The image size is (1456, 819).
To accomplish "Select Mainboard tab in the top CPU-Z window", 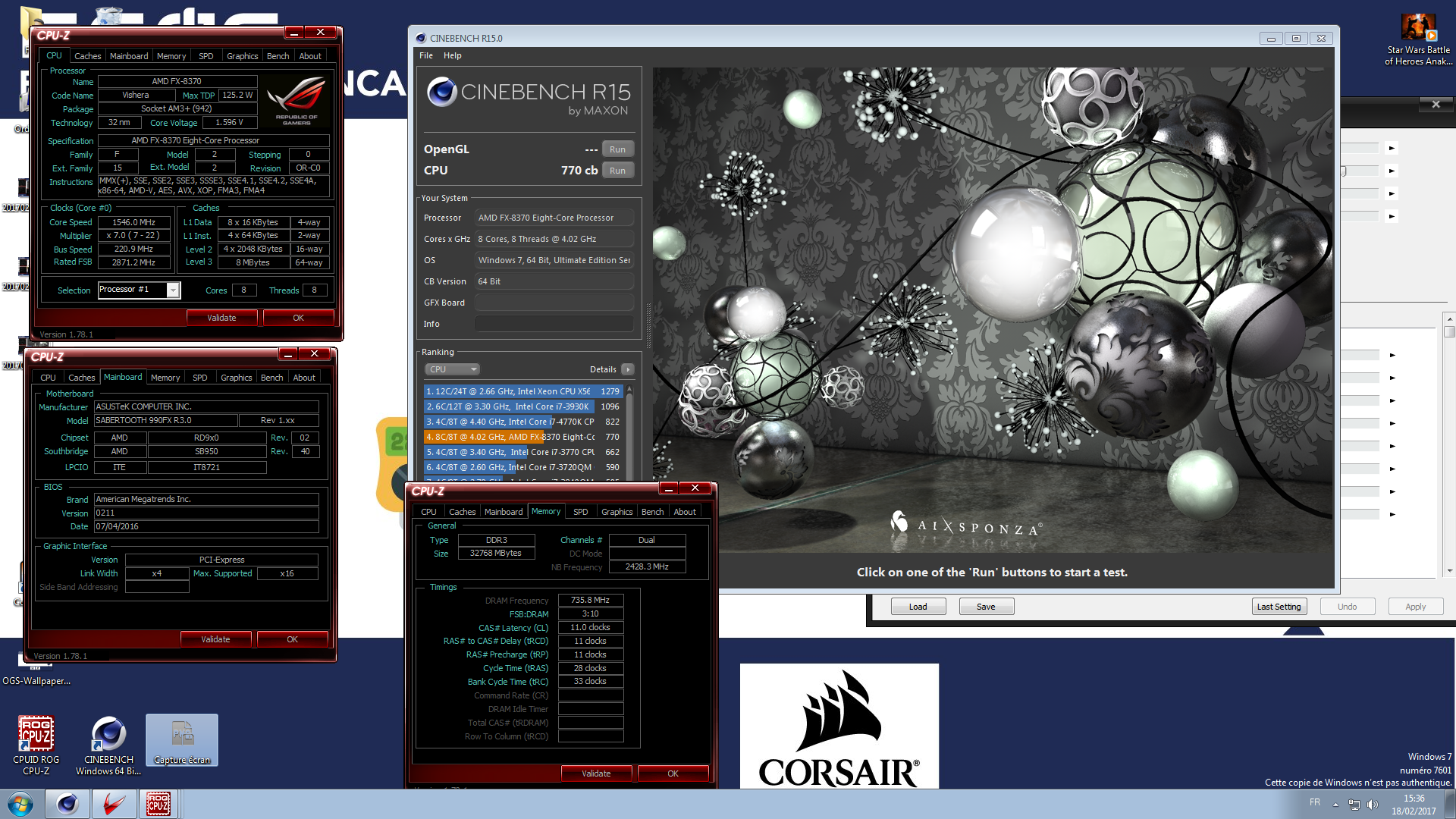I will pos(129,56).
